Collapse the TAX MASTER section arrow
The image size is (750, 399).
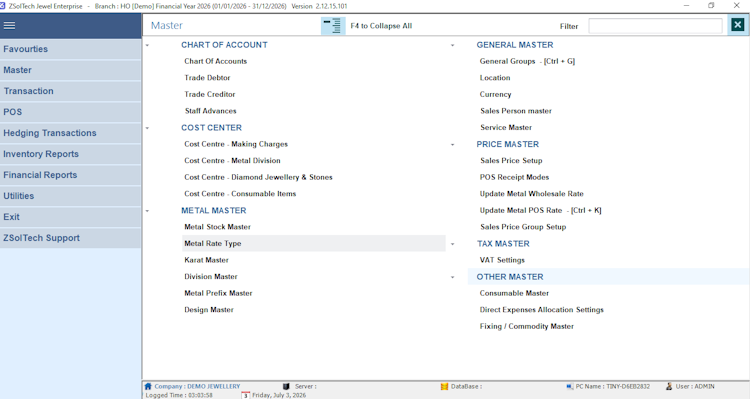pos(452,244)
